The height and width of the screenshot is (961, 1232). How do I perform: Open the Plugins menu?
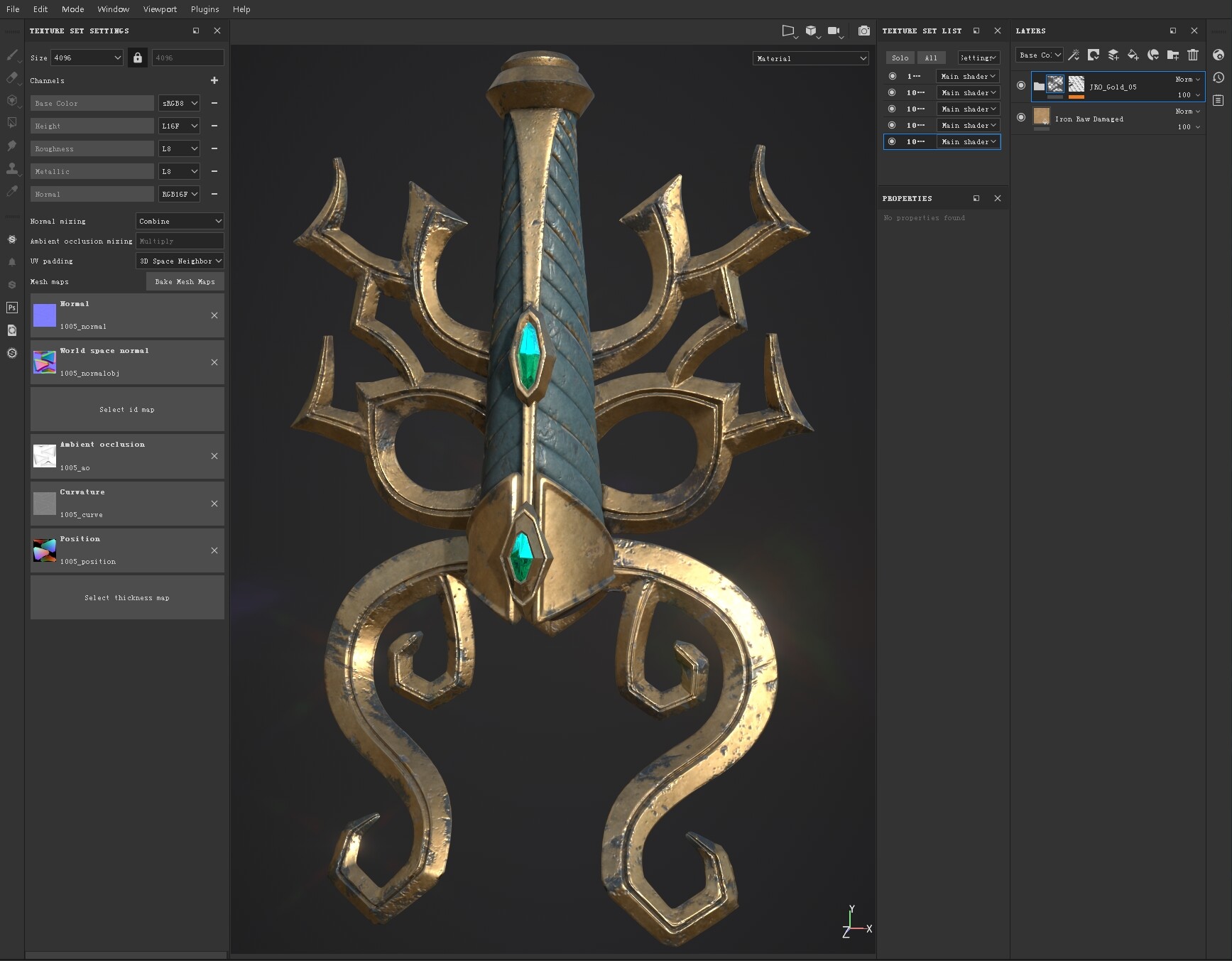pos(205,9)
